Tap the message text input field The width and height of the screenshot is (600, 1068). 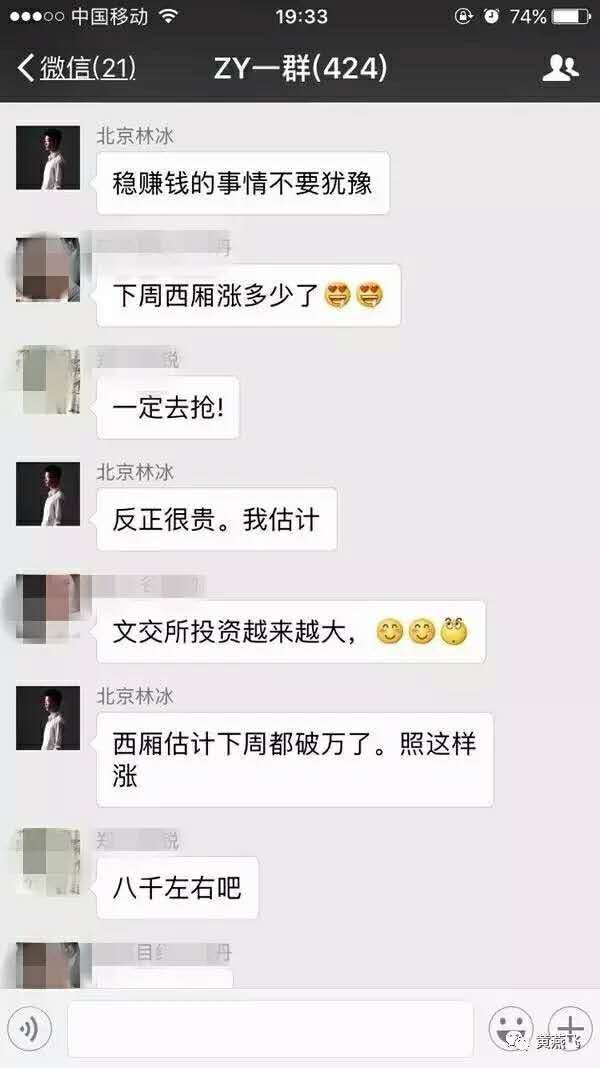[x=270, y=1028]
